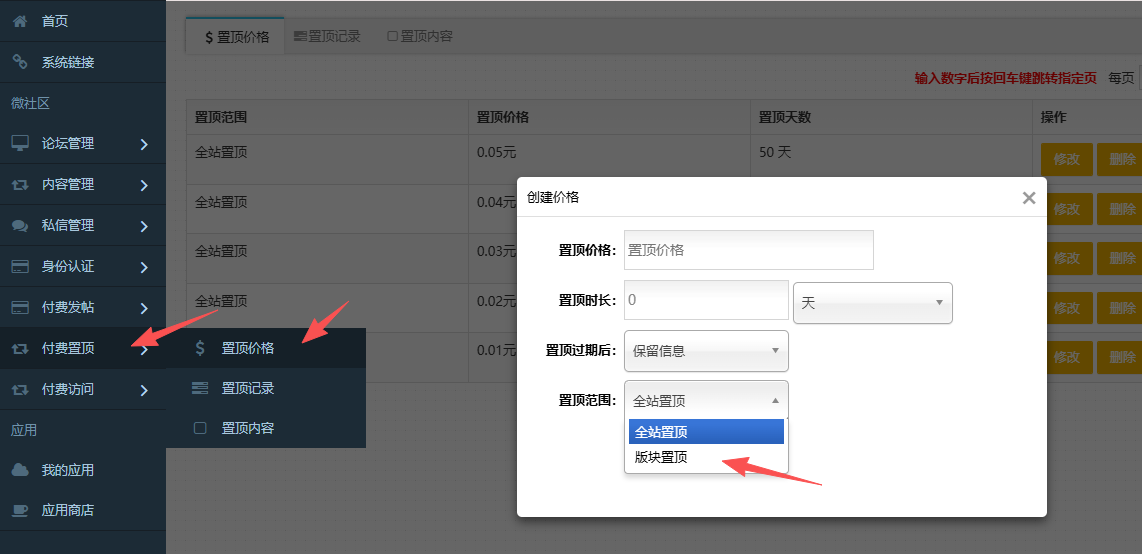
Task: Click the monitor icon beside 论坛管理
Action: [20, 144]
